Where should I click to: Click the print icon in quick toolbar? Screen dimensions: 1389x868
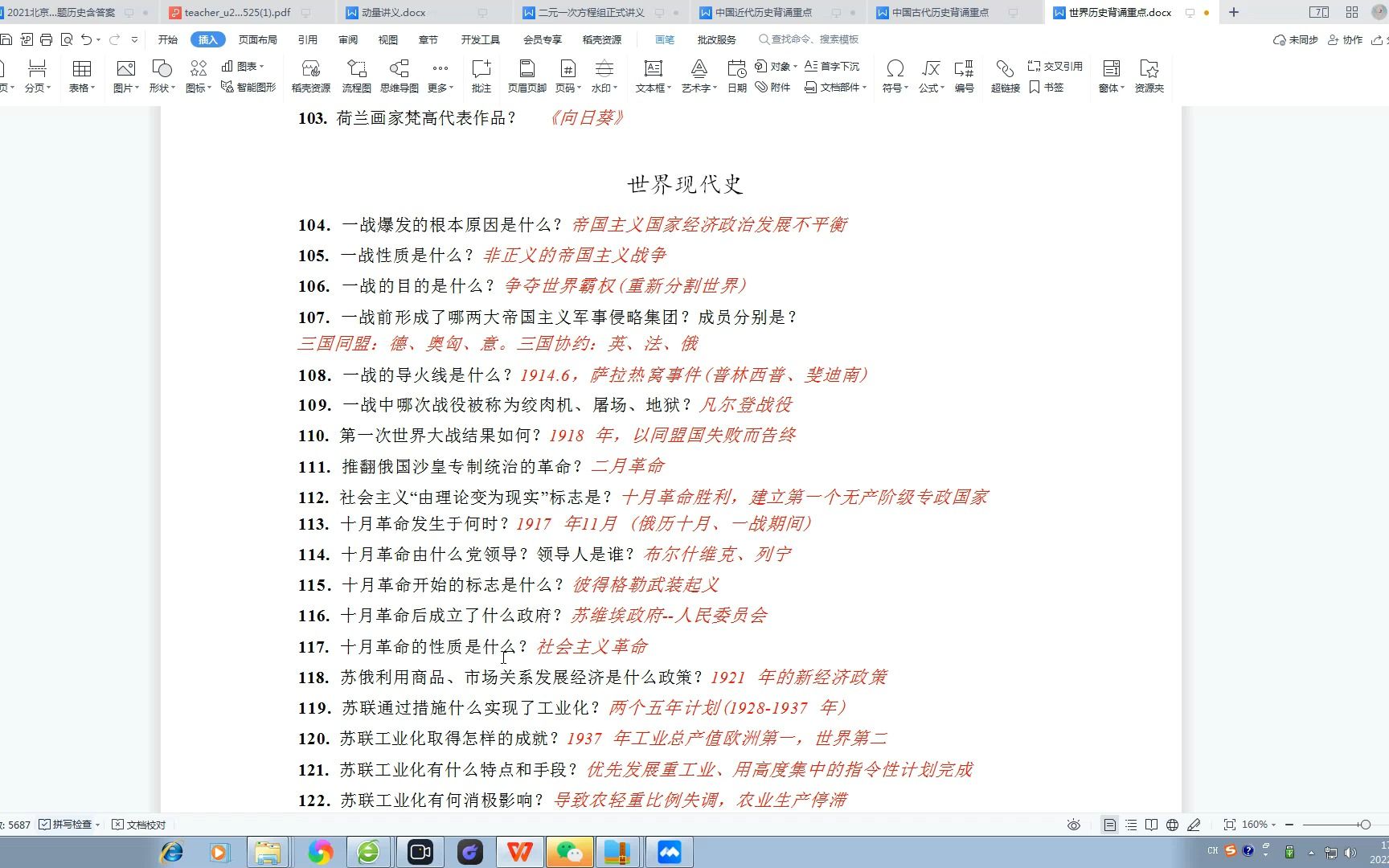pyautogui.click(x=46, y=39)
